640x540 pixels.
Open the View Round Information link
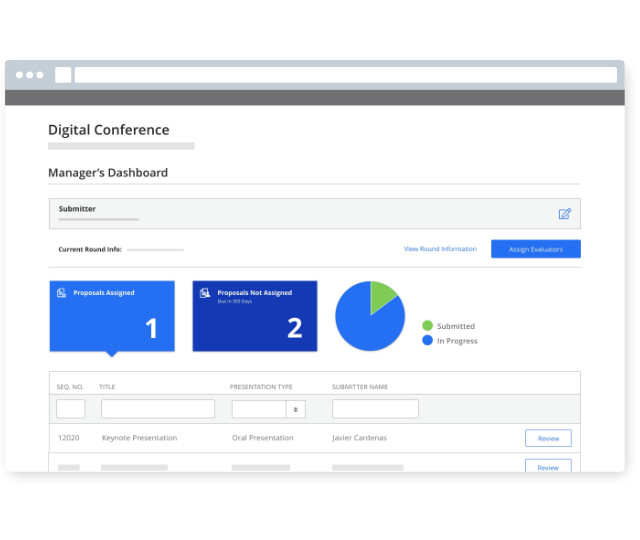point(440,249)
